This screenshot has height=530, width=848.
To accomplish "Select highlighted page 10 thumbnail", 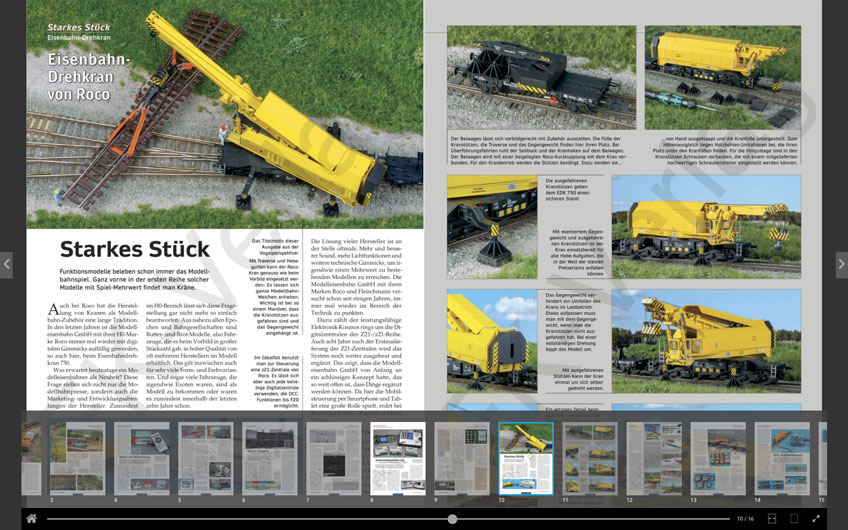I will point(526,459).
